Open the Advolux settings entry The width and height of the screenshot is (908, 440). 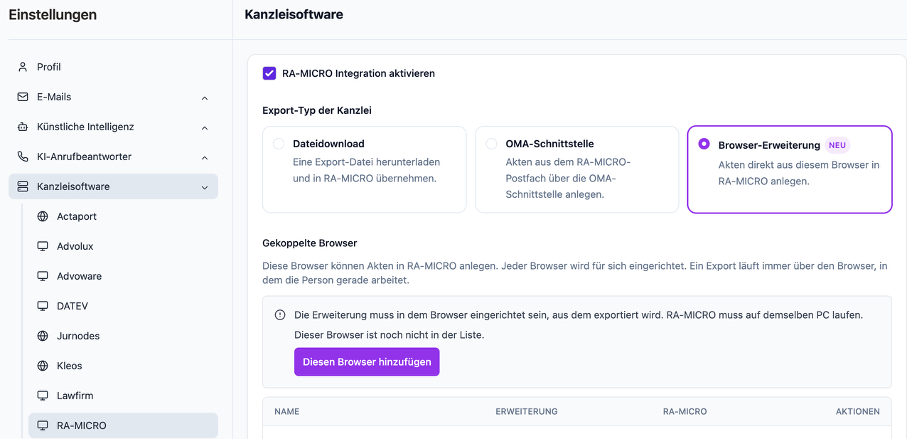123,247
